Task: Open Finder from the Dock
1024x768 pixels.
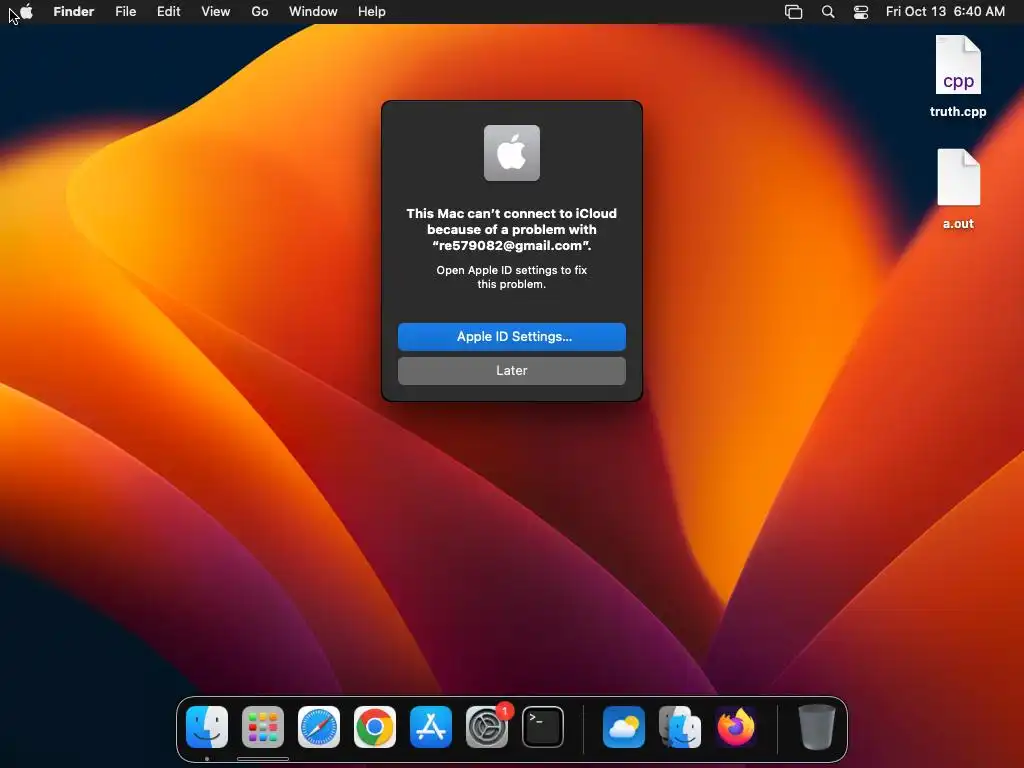Action: coord(207,727)
